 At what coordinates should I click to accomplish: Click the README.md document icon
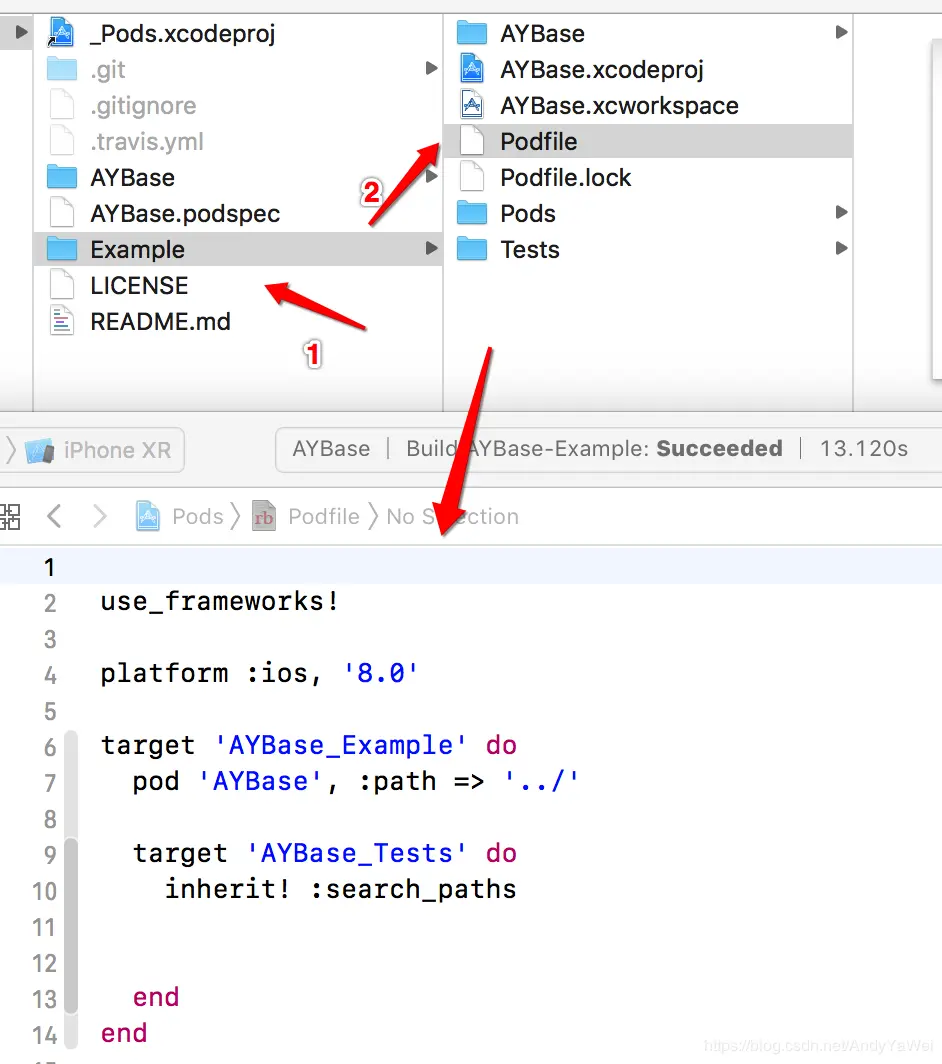(62, 321)
